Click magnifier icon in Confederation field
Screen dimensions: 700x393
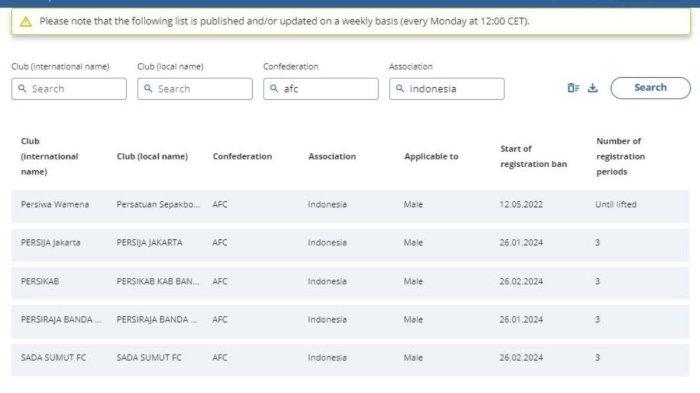[x=274, y=88]
